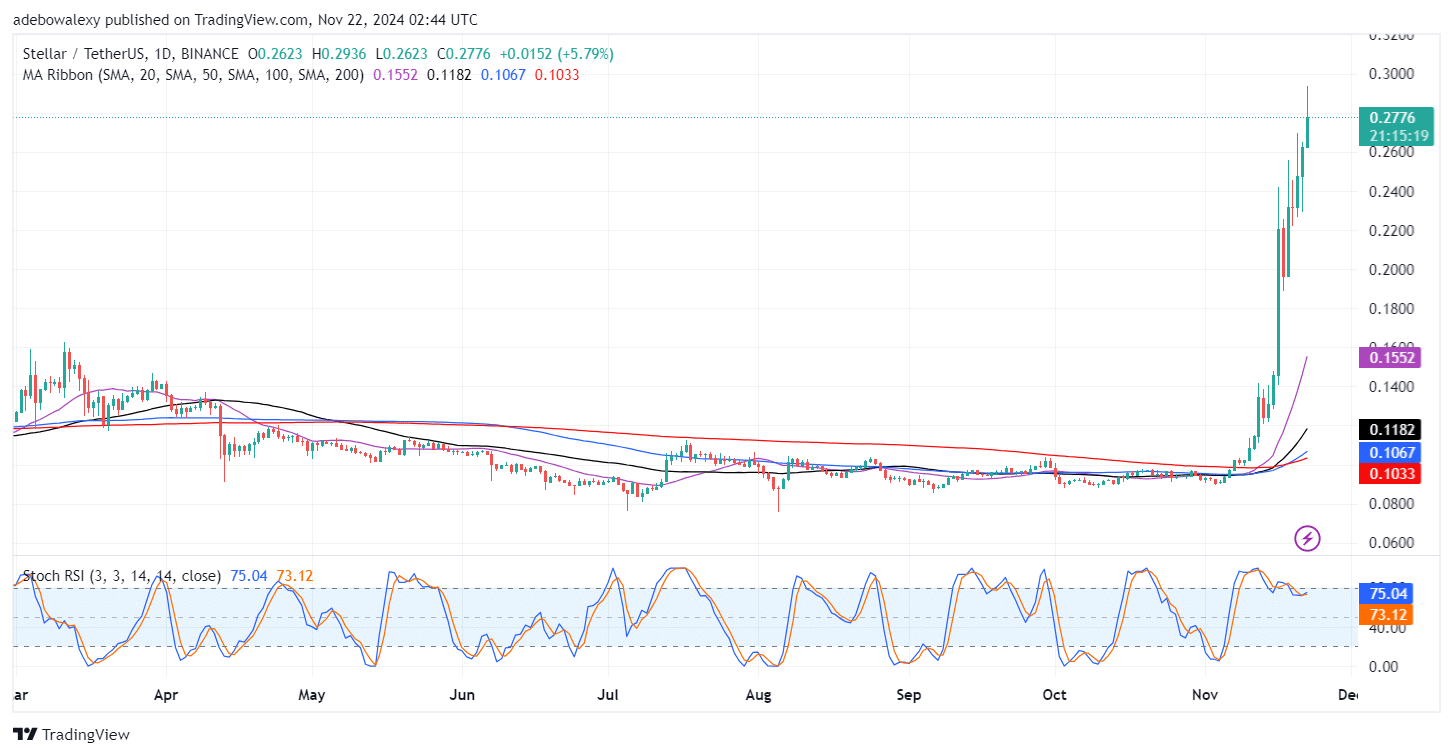Screen dimensions: 1453x756
Task: Click the Oct label on time axis
Action: coord(1055,694)
